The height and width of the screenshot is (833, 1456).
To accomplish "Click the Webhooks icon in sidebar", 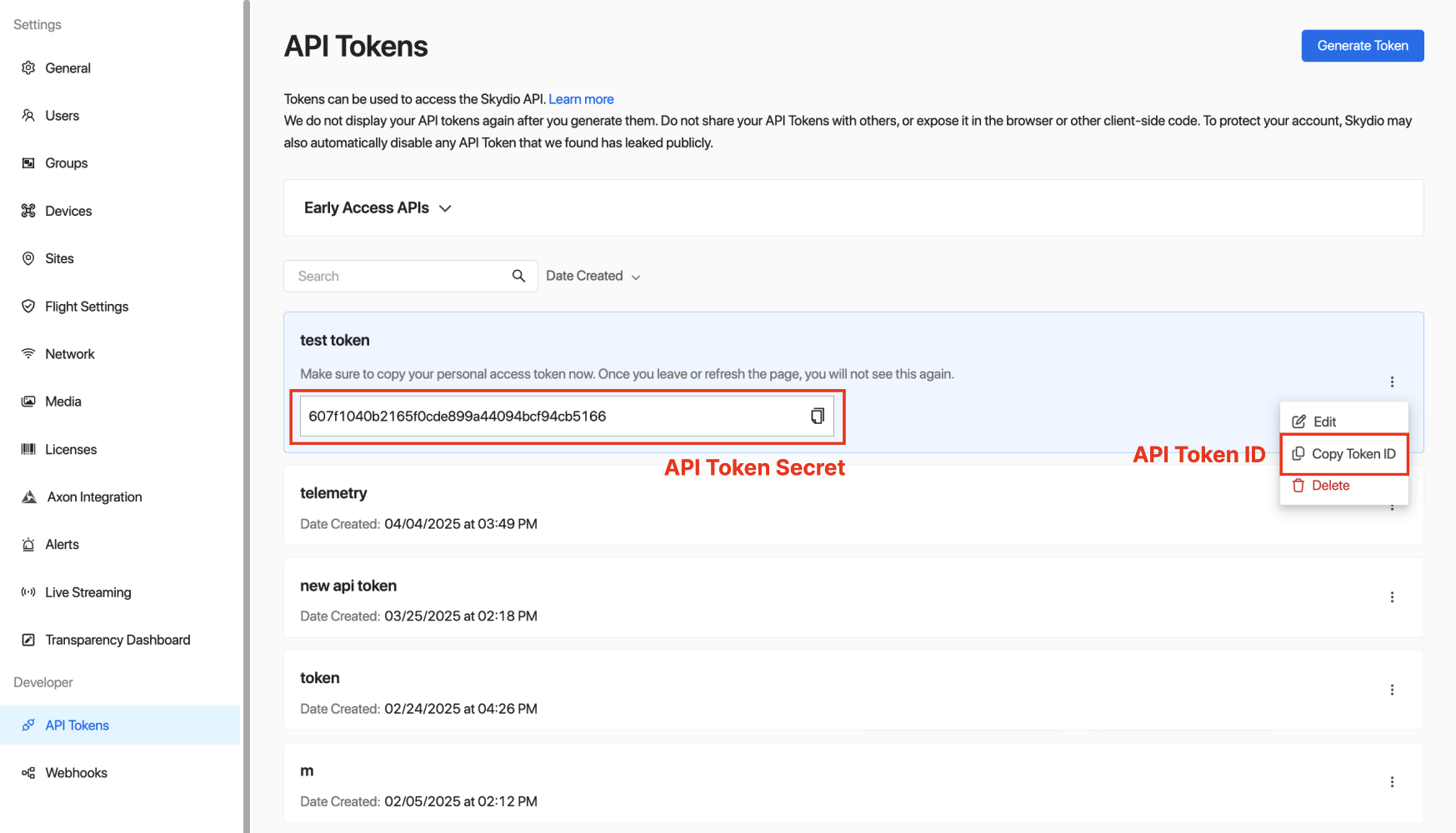I will click(28, 773).
